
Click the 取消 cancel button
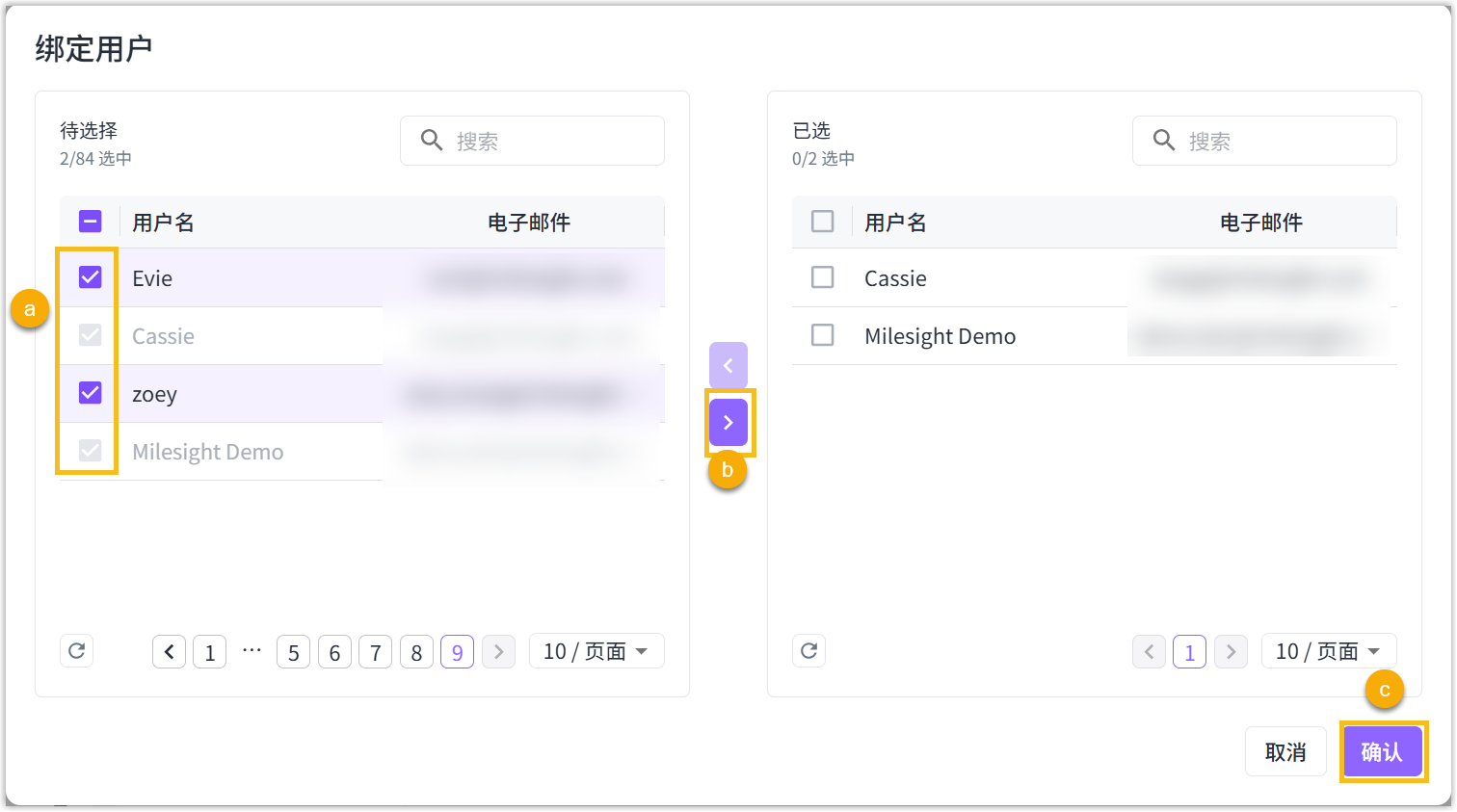coord(1285,751)
